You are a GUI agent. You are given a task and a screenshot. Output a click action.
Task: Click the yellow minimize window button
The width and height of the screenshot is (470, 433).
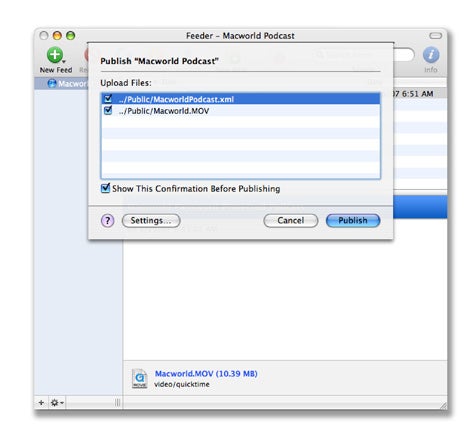point(57,36)
